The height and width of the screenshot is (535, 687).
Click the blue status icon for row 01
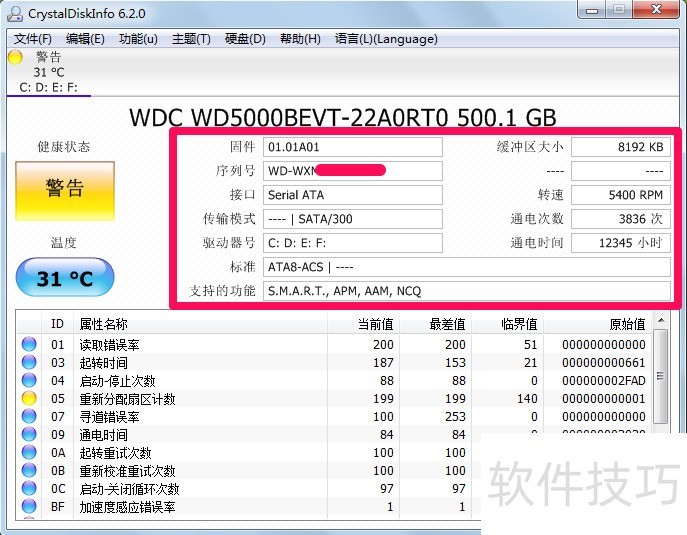(x=29, y=344)
